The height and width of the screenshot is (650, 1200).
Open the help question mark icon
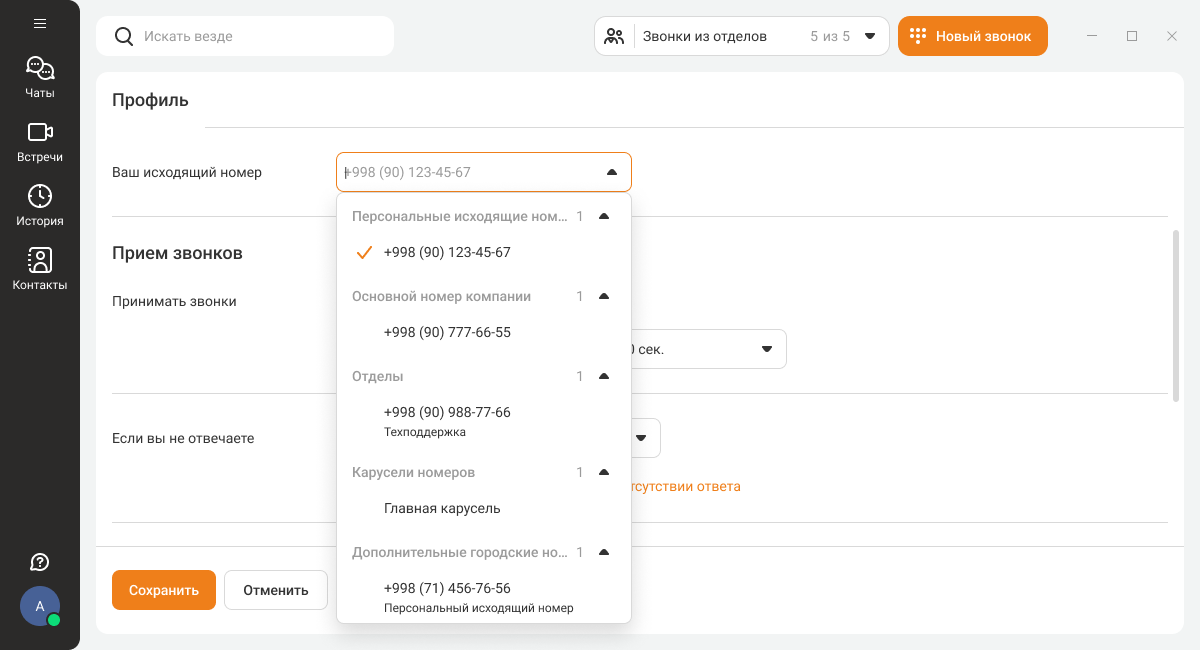(40, 562)
